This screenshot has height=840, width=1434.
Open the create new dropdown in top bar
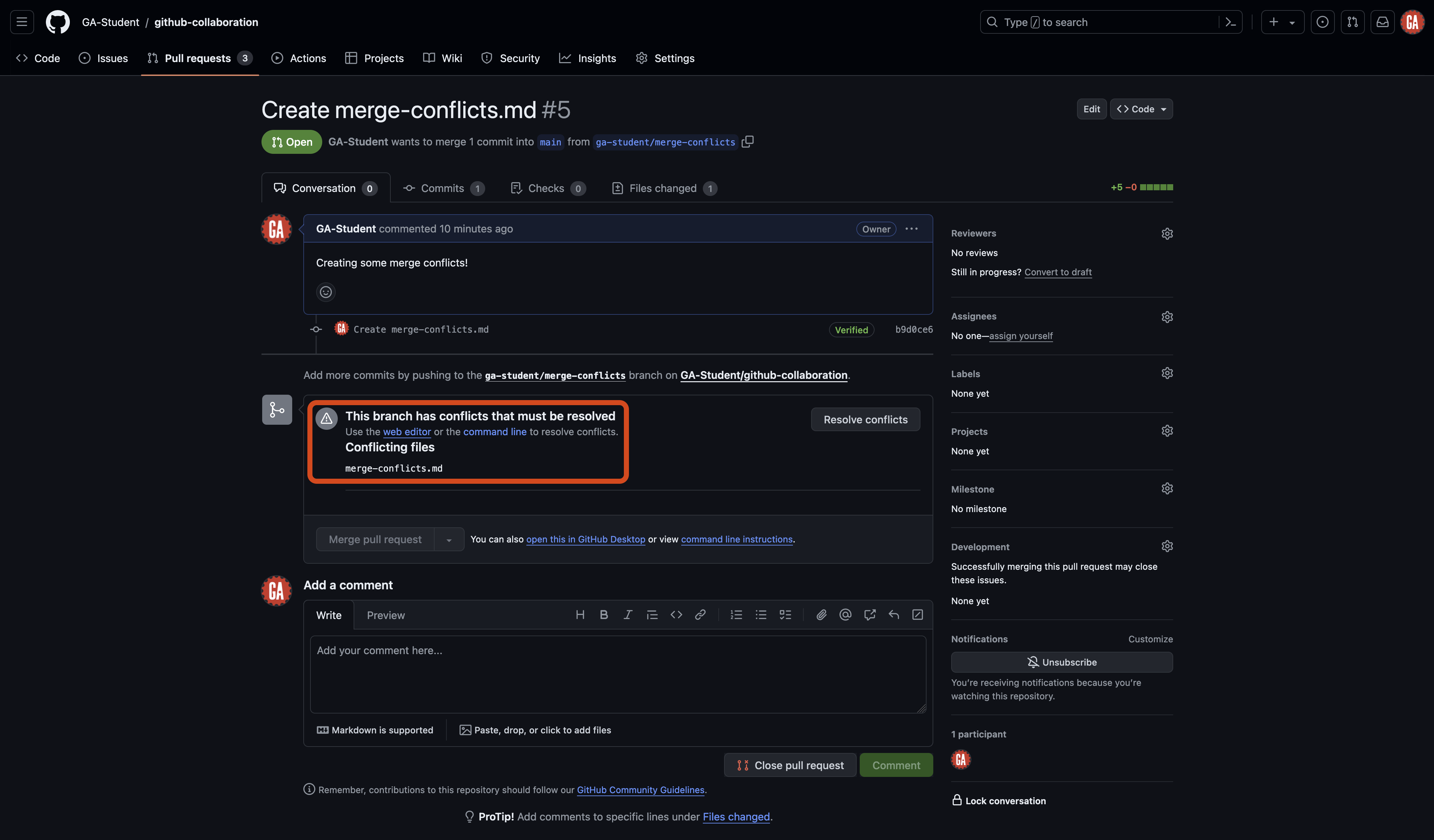pyautogui.click(x=1283, y=22)
